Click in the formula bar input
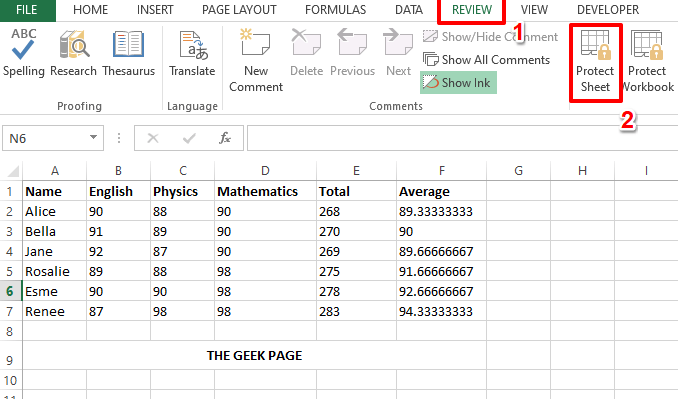Viewport: 678px width, 399px height. click(x=462, y=138)
